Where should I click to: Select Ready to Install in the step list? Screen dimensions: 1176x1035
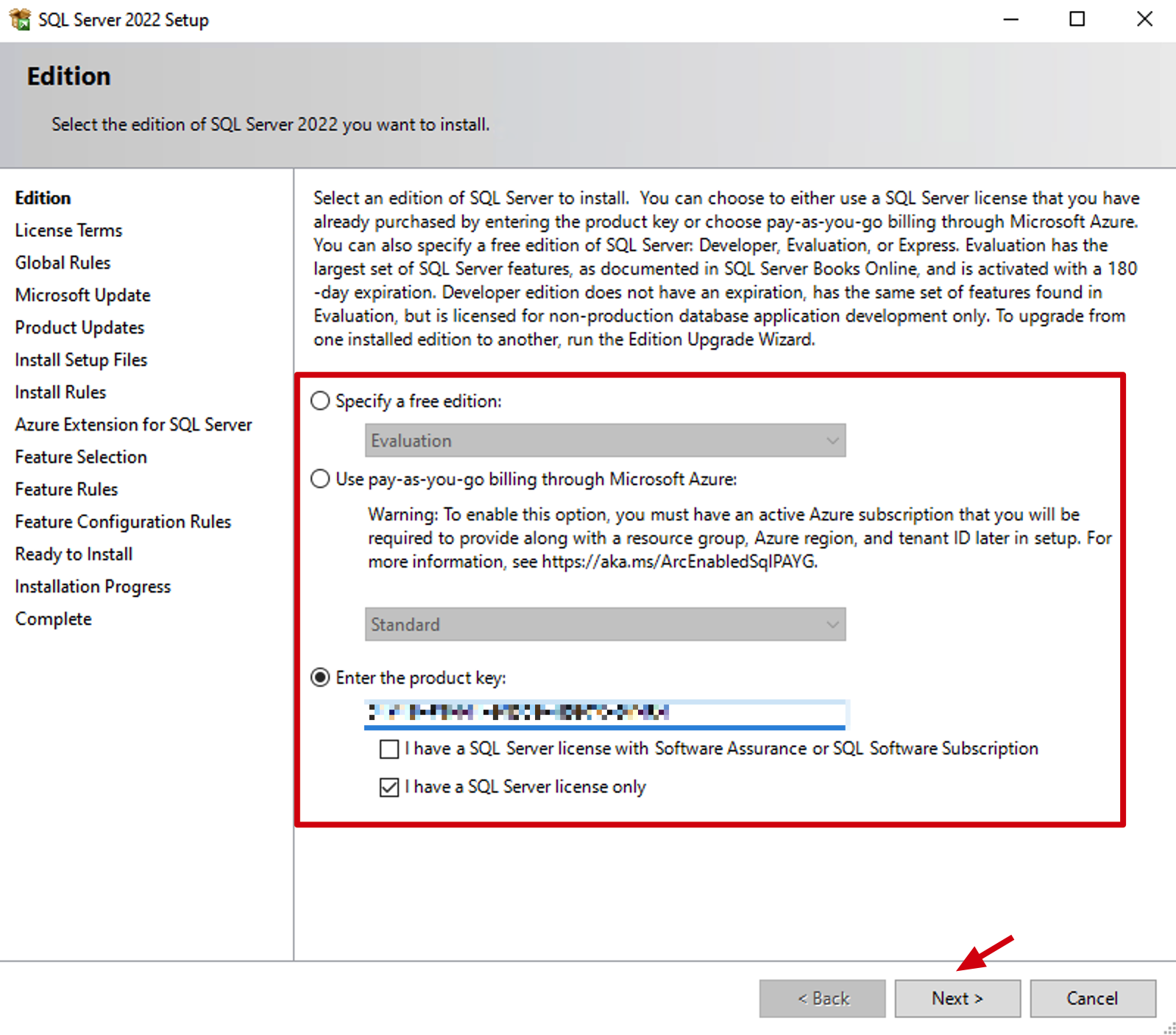(74, 554)
